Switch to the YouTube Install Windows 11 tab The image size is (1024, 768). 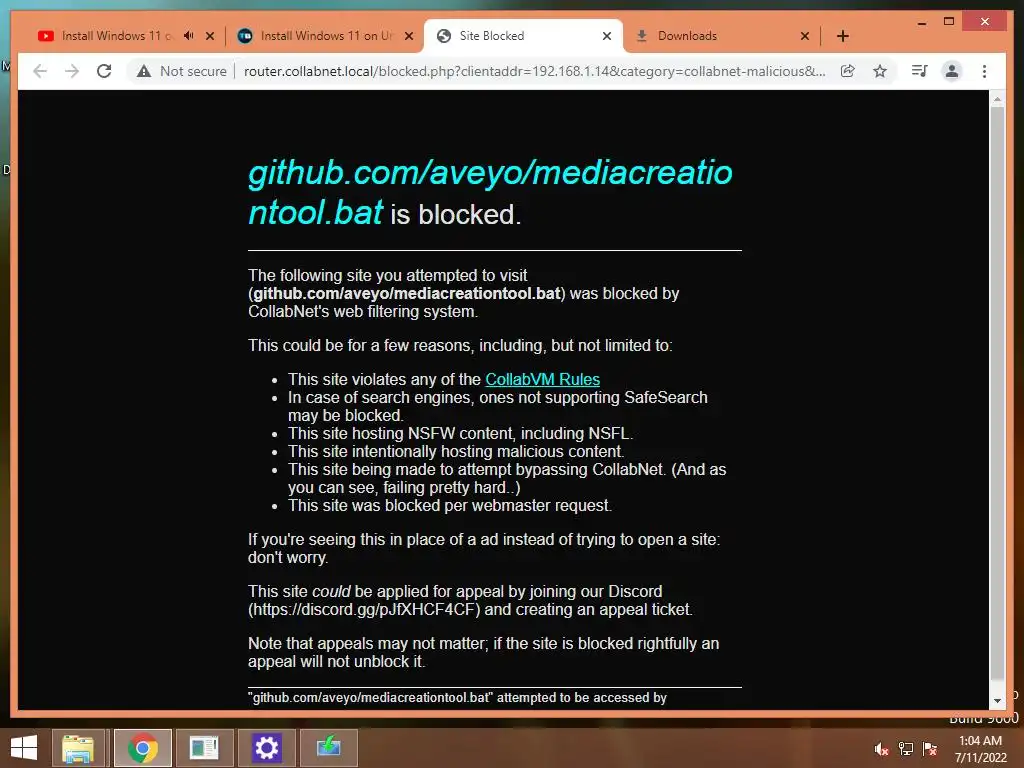[x=118, y=36]
